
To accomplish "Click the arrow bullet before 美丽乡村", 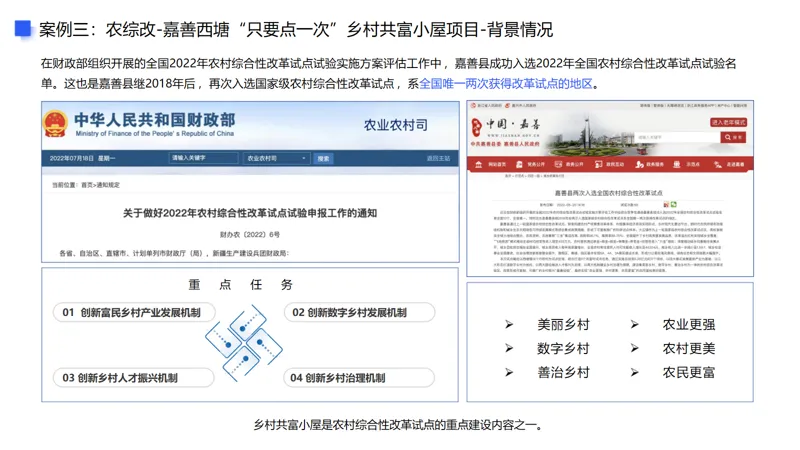I will (509, 324).
